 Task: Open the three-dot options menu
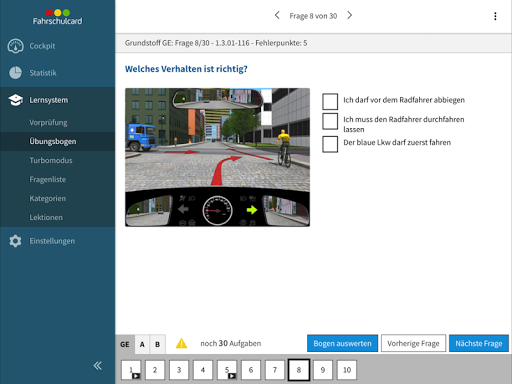tap(495, 16)
